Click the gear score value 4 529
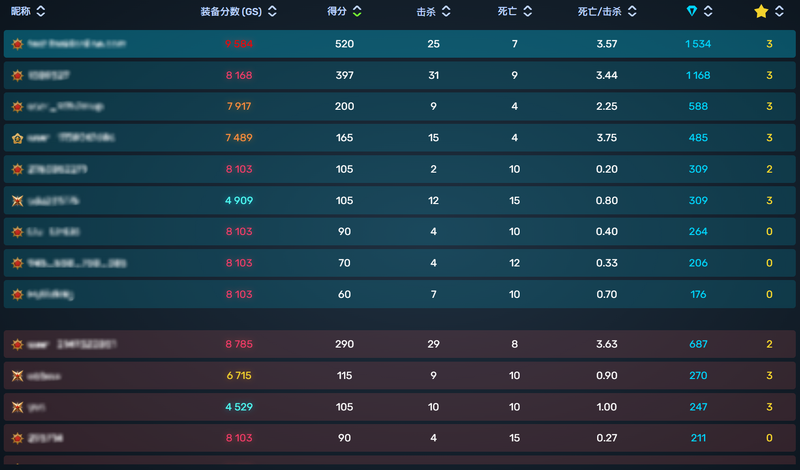The height and width of the screenshot is (470, 800). click(x=239, y=407)
